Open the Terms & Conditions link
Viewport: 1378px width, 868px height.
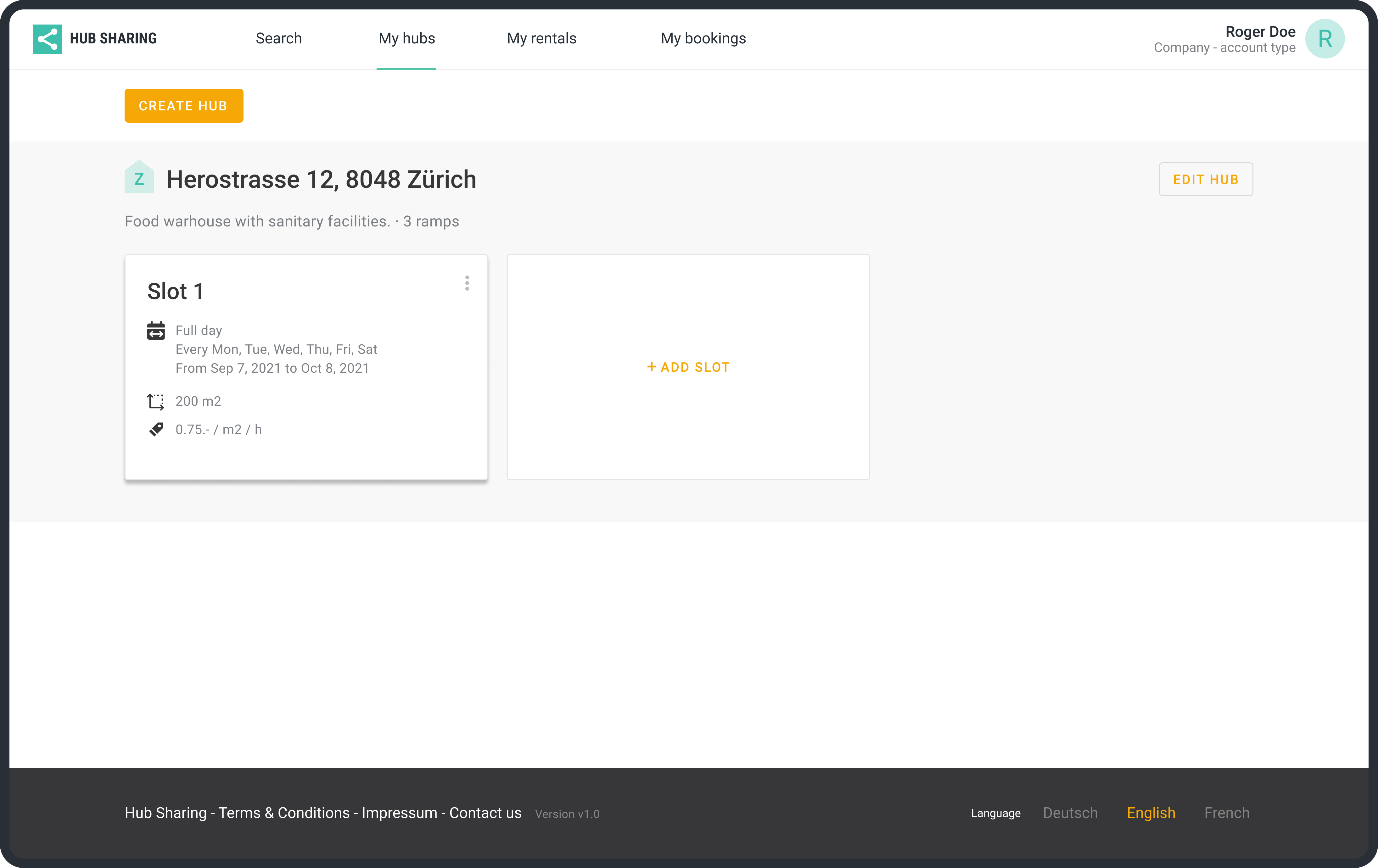284,813
